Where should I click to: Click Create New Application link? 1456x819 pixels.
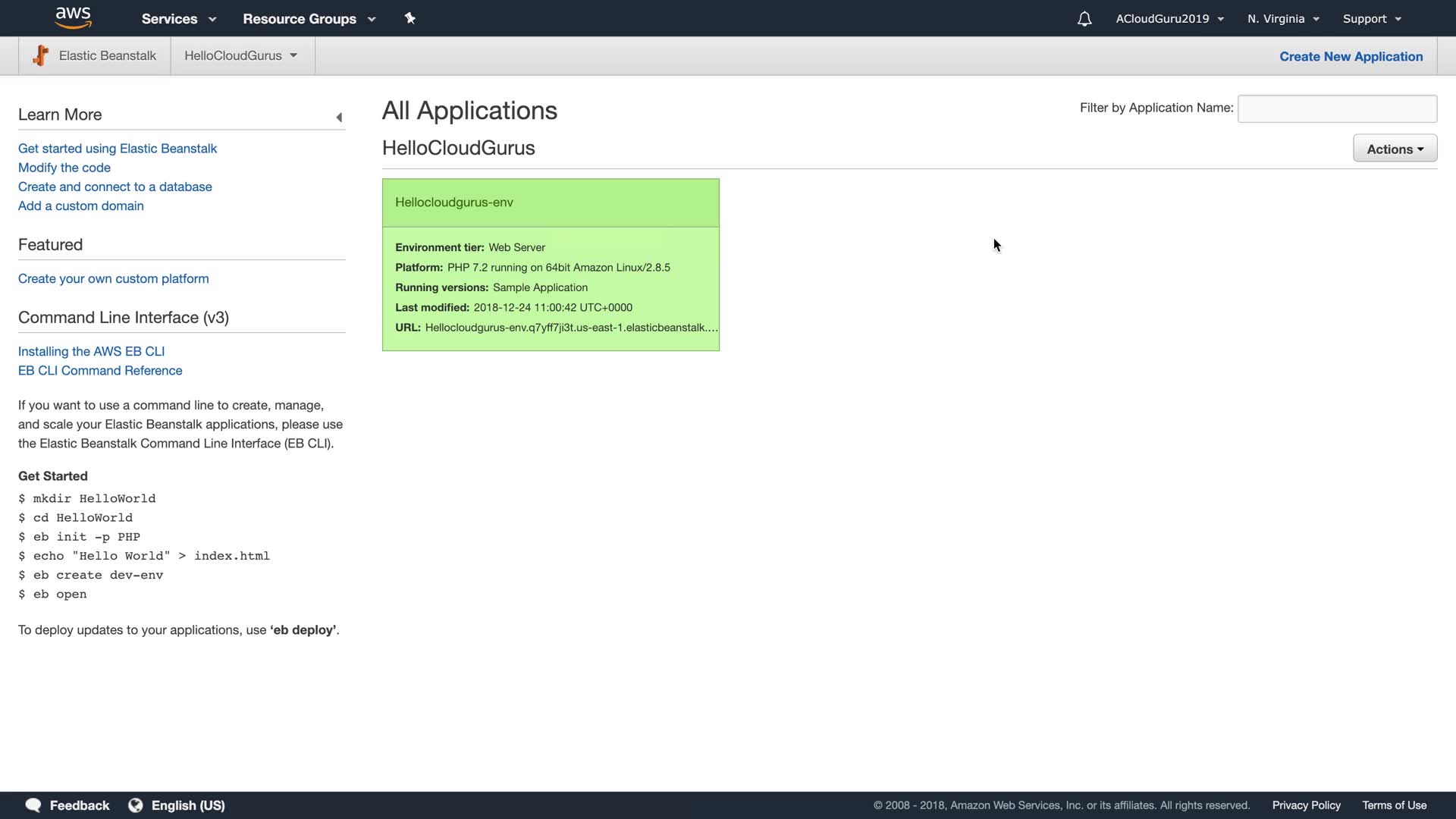[x=1351, y=56]
